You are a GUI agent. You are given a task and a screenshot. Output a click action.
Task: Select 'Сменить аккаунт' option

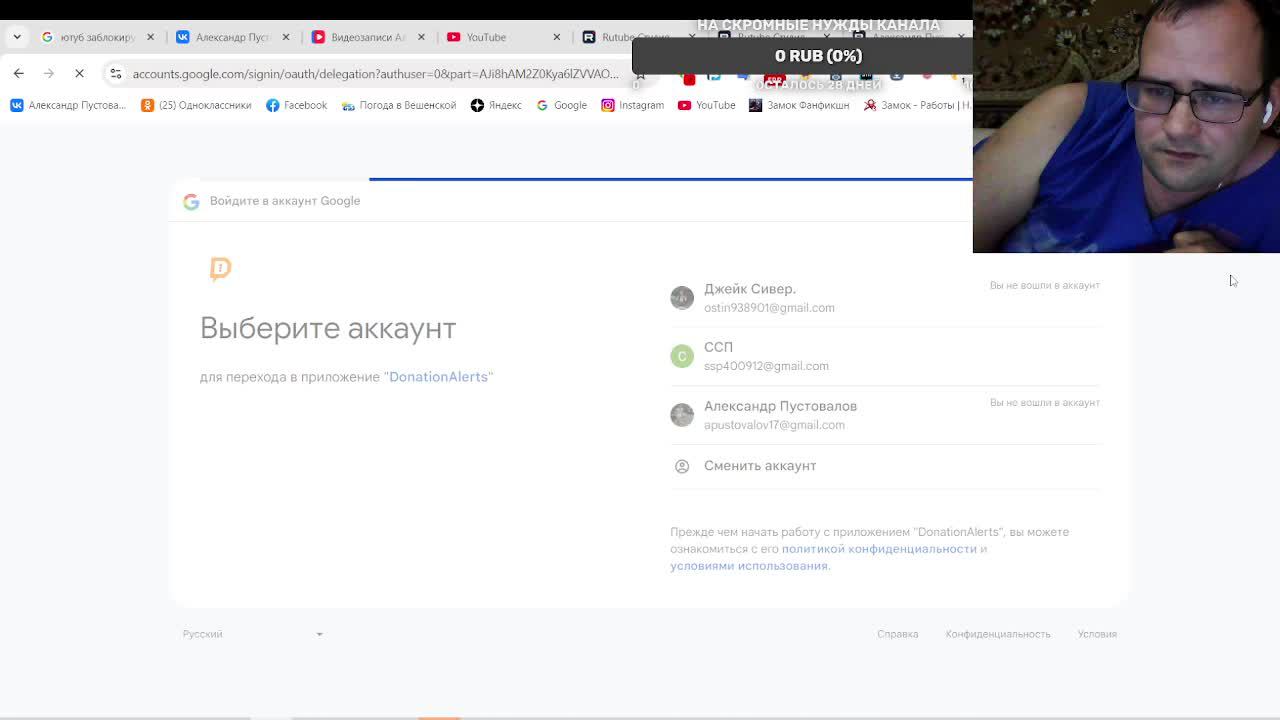pos(885,466)
